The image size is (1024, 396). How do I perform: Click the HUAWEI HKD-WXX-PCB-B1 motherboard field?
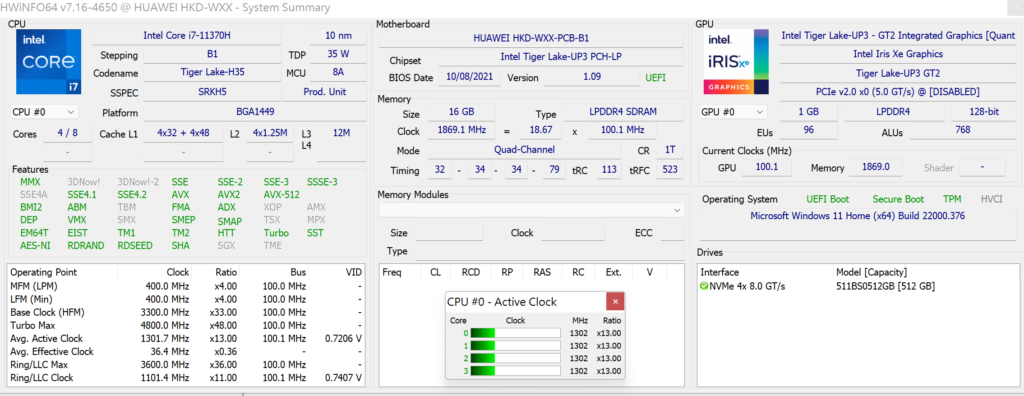coord(531,38)
